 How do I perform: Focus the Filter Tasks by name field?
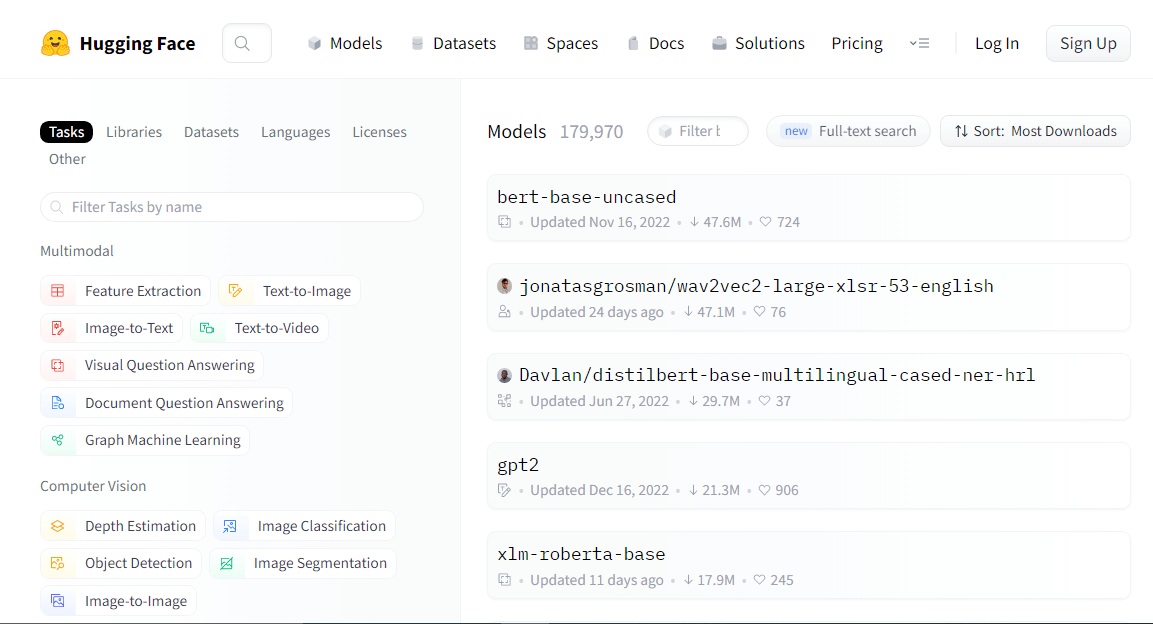point(232,207)
